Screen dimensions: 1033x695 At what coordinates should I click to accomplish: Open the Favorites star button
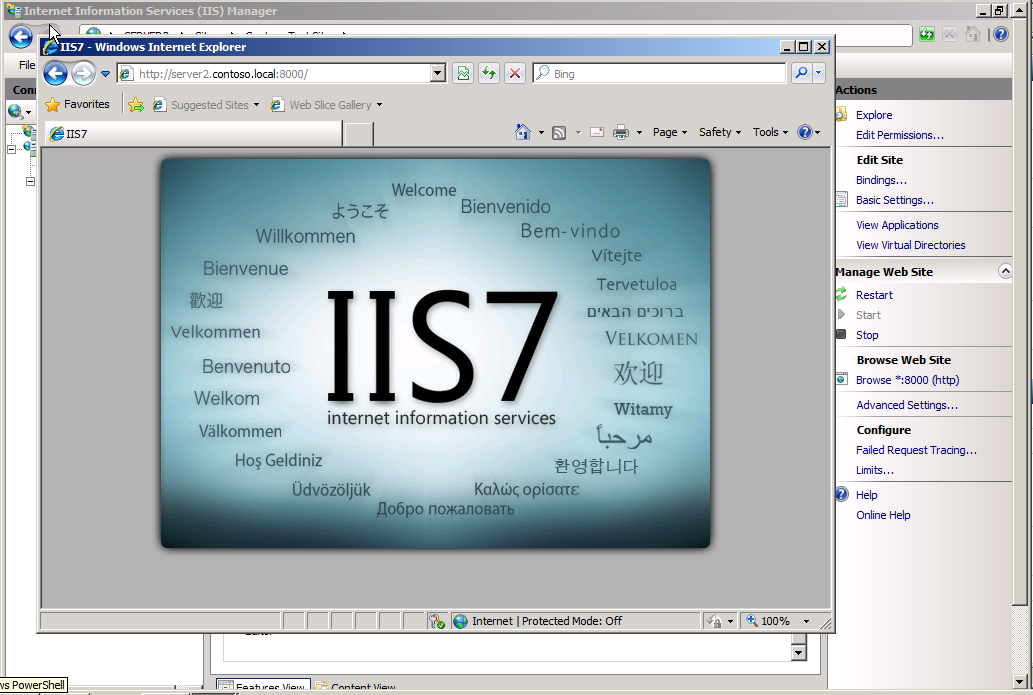click(x=78, y=104)
